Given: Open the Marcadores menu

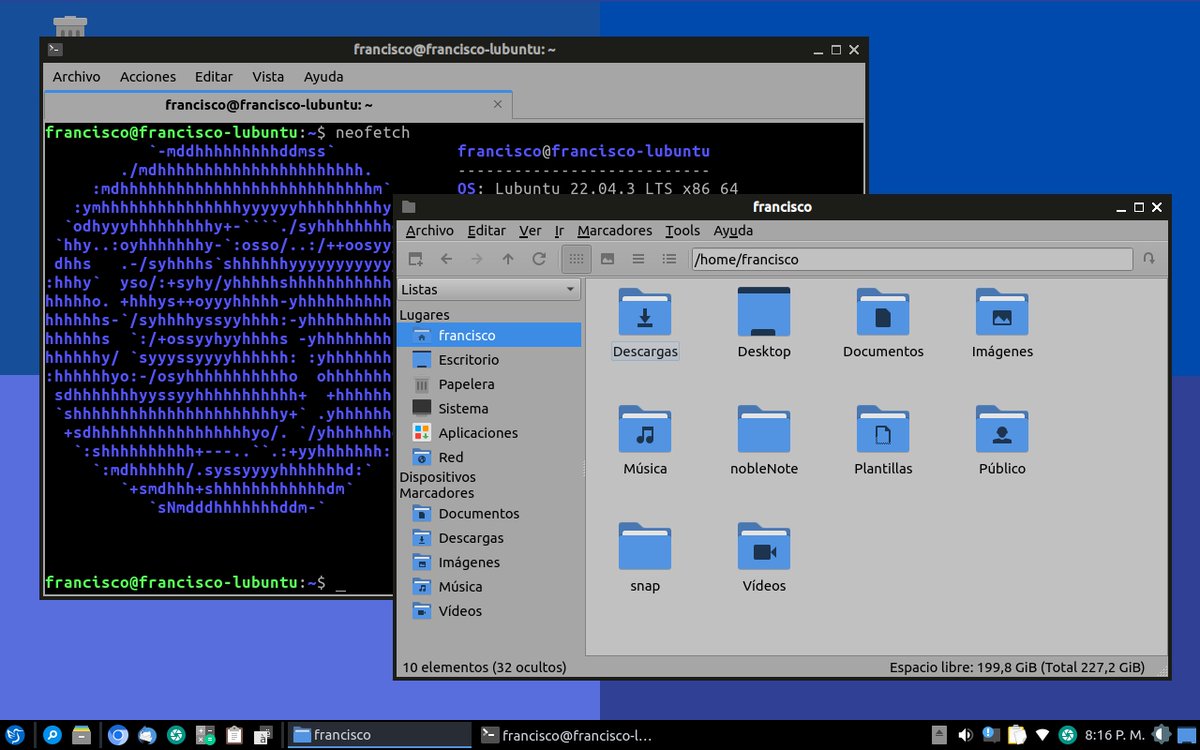Looking at the screenshot, I should click(615, 231).
